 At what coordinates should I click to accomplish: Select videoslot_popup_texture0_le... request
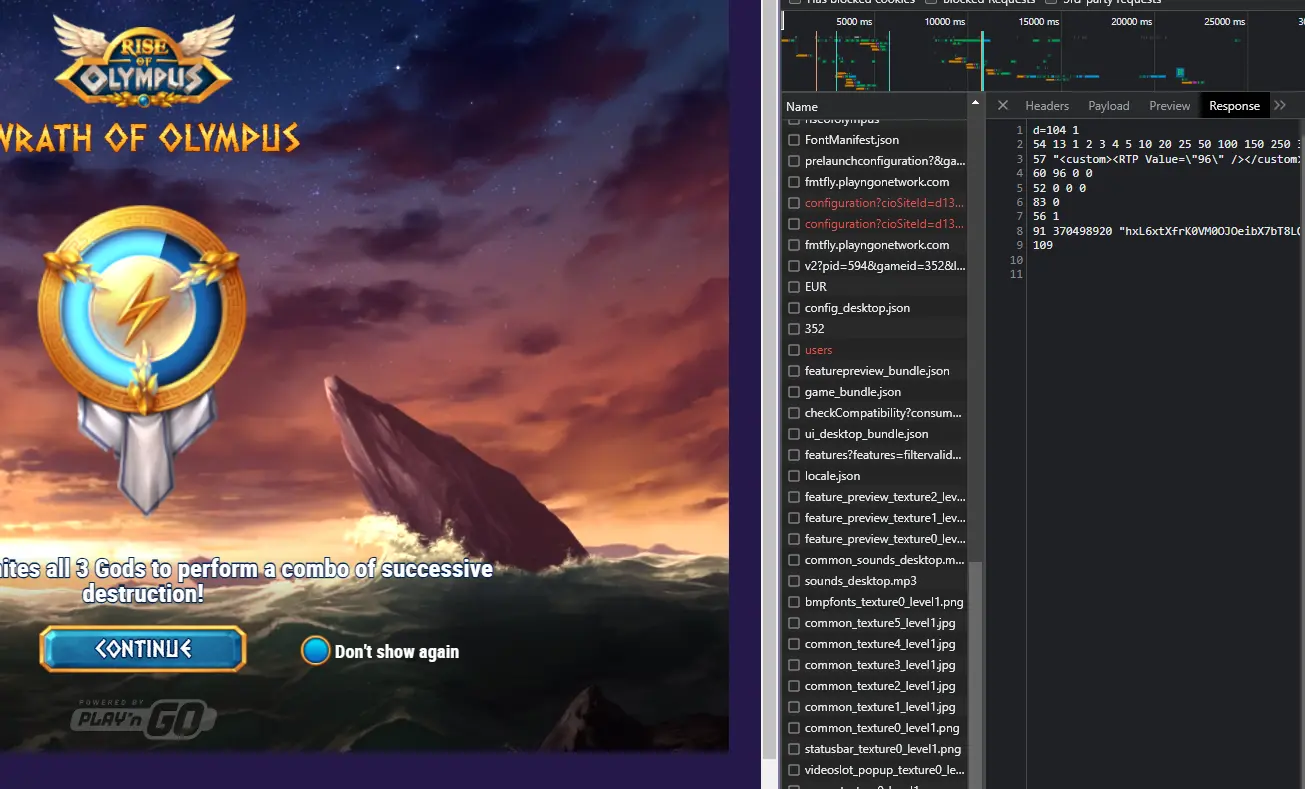[x=875, y=770]
